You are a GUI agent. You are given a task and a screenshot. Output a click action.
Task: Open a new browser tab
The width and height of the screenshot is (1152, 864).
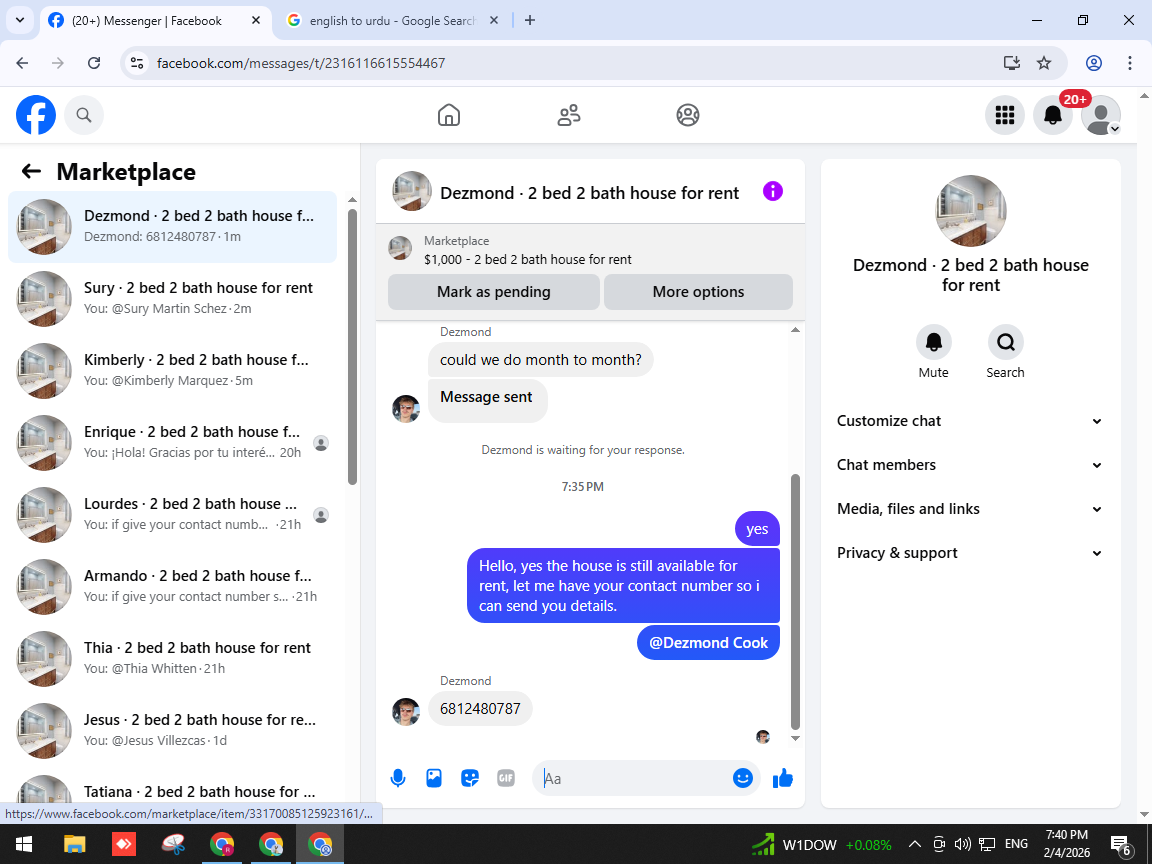pos(530,21)
